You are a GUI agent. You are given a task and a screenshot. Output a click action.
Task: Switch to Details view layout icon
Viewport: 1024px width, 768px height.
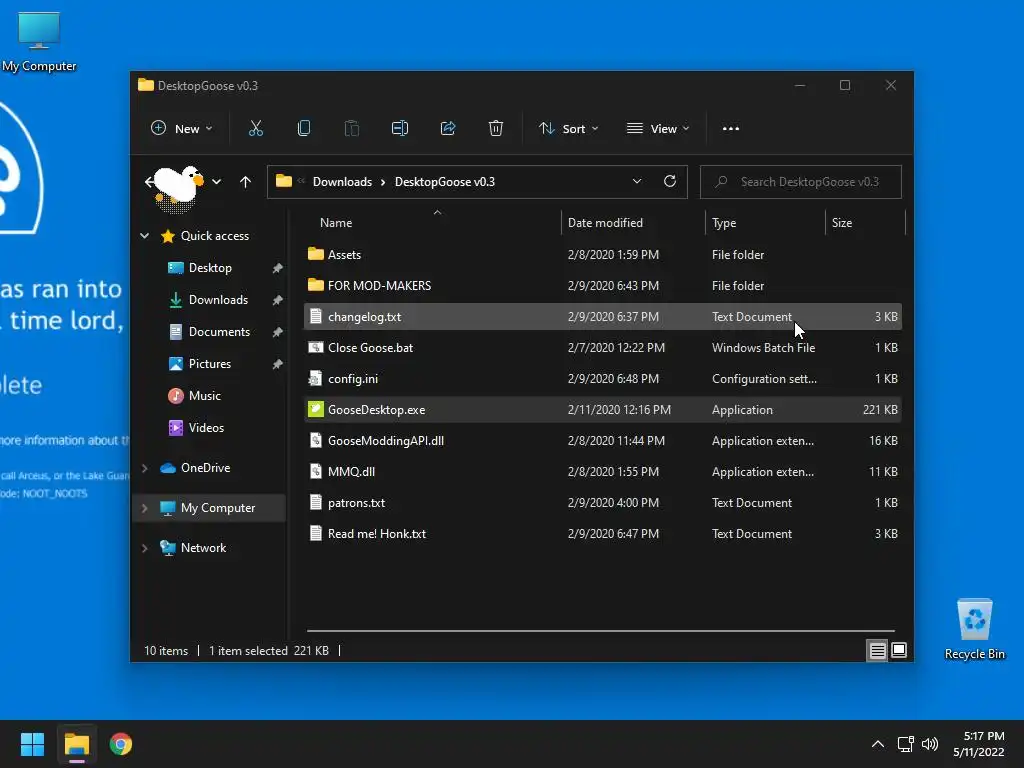tap(878, 650)
